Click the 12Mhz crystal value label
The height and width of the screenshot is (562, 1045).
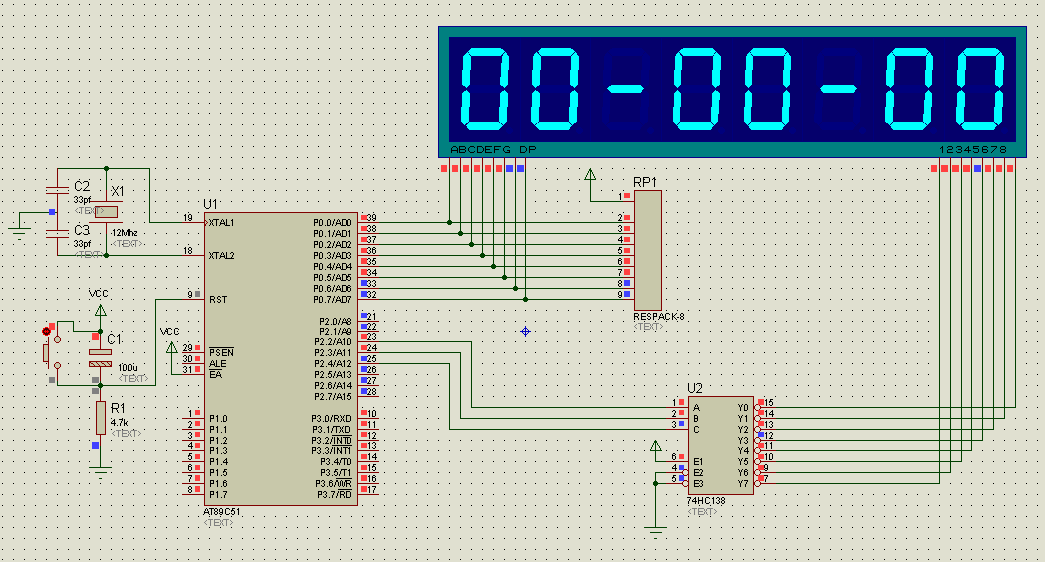[124, 233]
